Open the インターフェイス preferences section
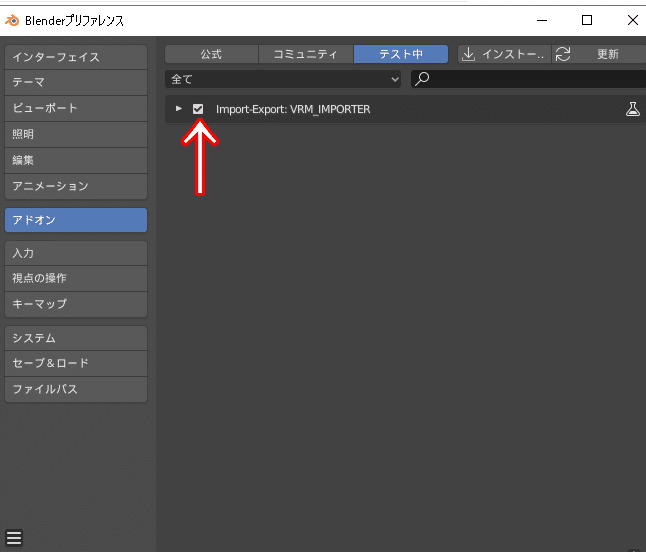 [x=76, y=57]
